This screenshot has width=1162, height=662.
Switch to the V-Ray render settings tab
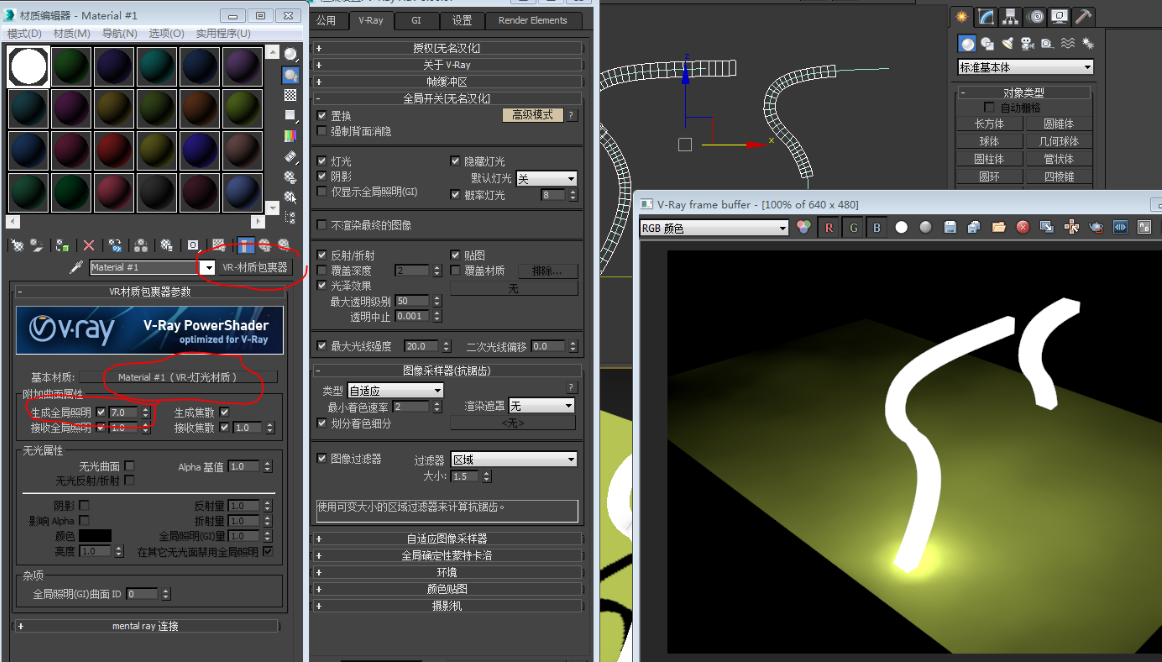[x=371, y=20]
